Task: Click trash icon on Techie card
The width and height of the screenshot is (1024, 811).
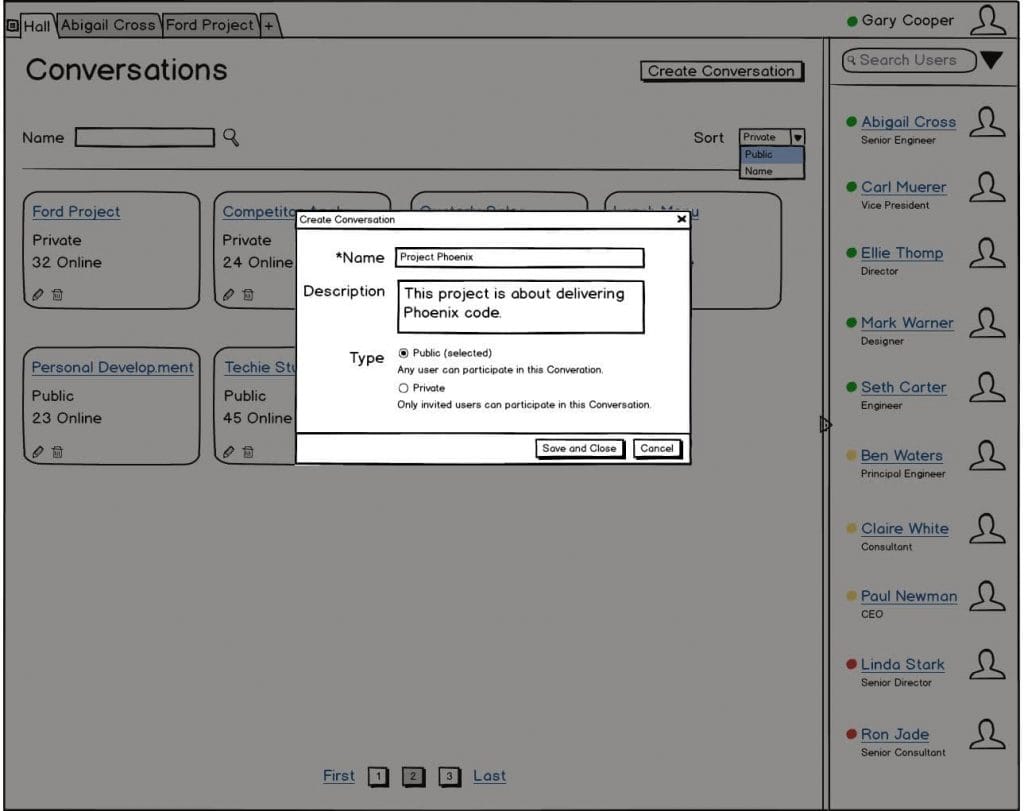Action: [248, 451]
